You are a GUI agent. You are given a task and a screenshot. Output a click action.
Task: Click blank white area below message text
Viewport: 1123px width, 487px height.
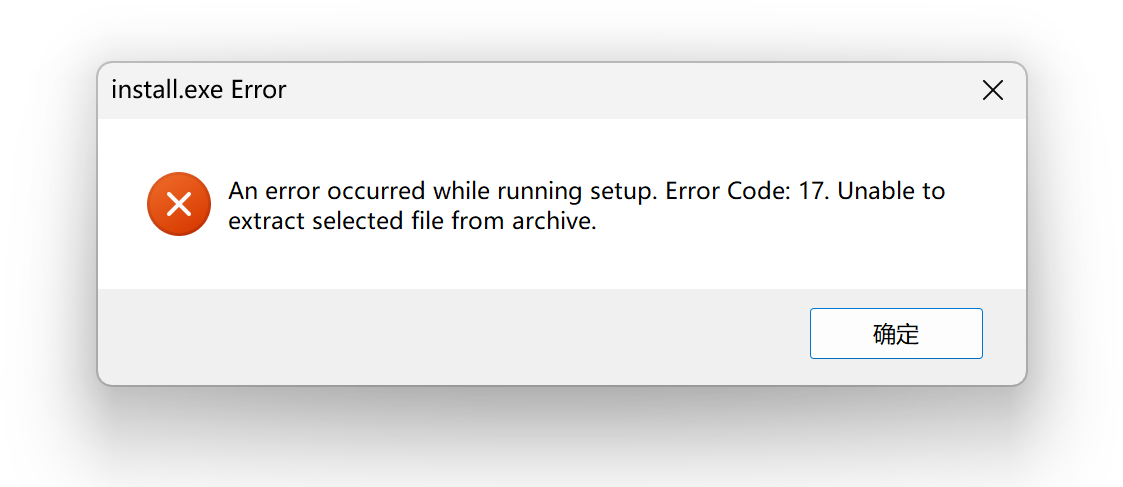pos(559,261)
